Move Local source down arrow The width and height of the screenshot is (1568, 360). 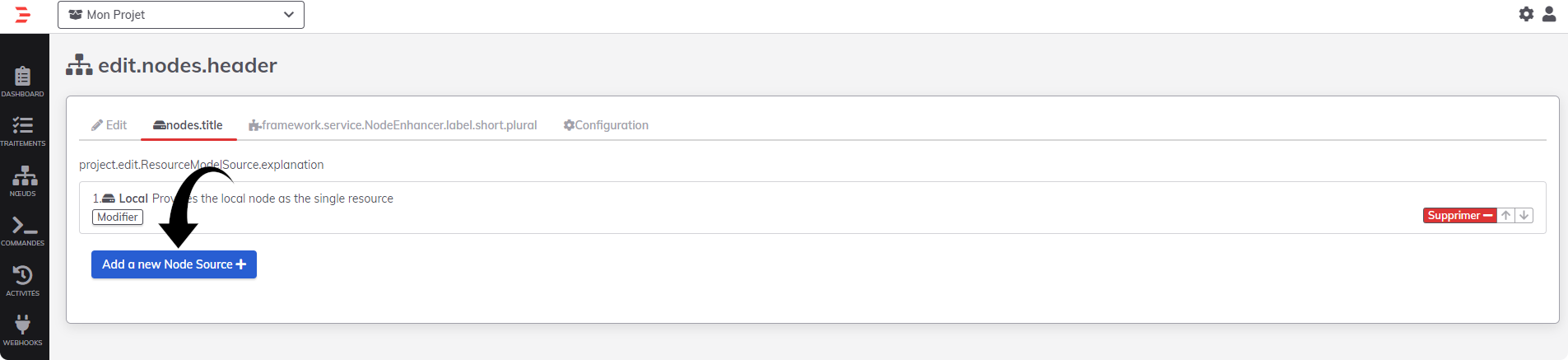[x=1524, y=216]
